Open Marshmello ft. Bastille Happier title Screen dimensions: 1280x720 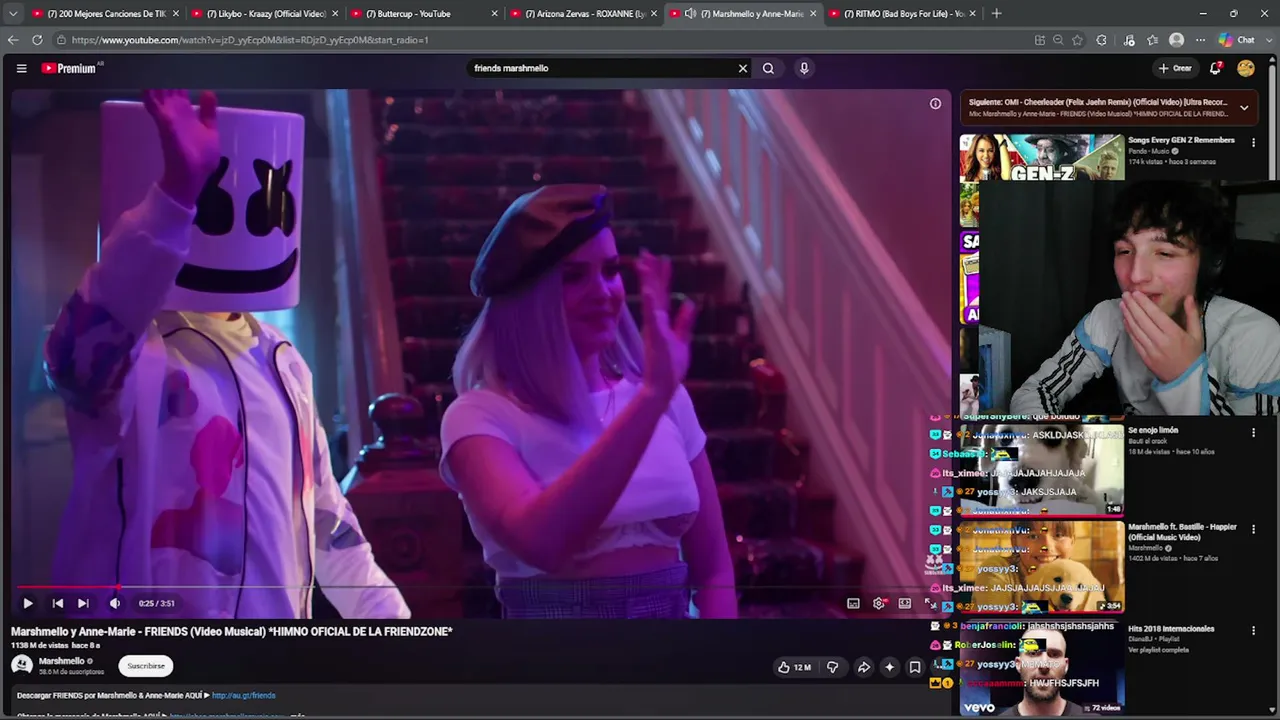pos(1182,532)
